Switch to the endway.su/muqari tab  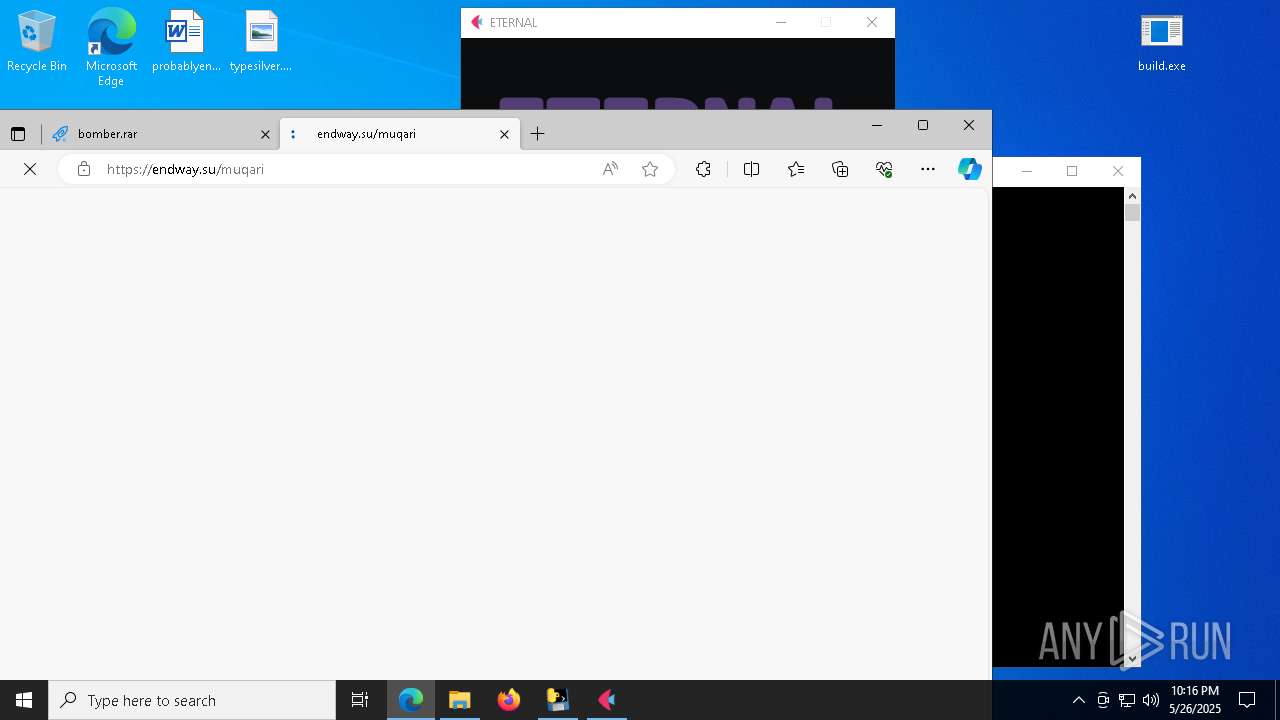coord(400,134)
